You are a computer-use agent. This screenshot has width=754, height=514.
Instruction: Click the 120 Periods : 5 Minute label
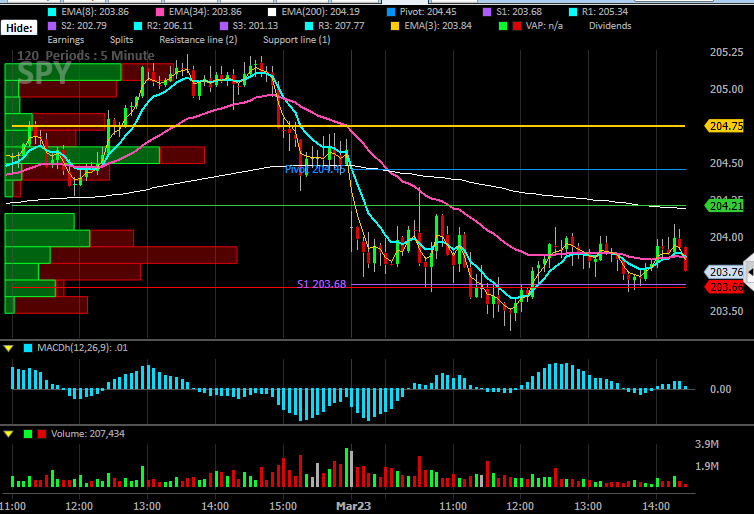(86, 56)
